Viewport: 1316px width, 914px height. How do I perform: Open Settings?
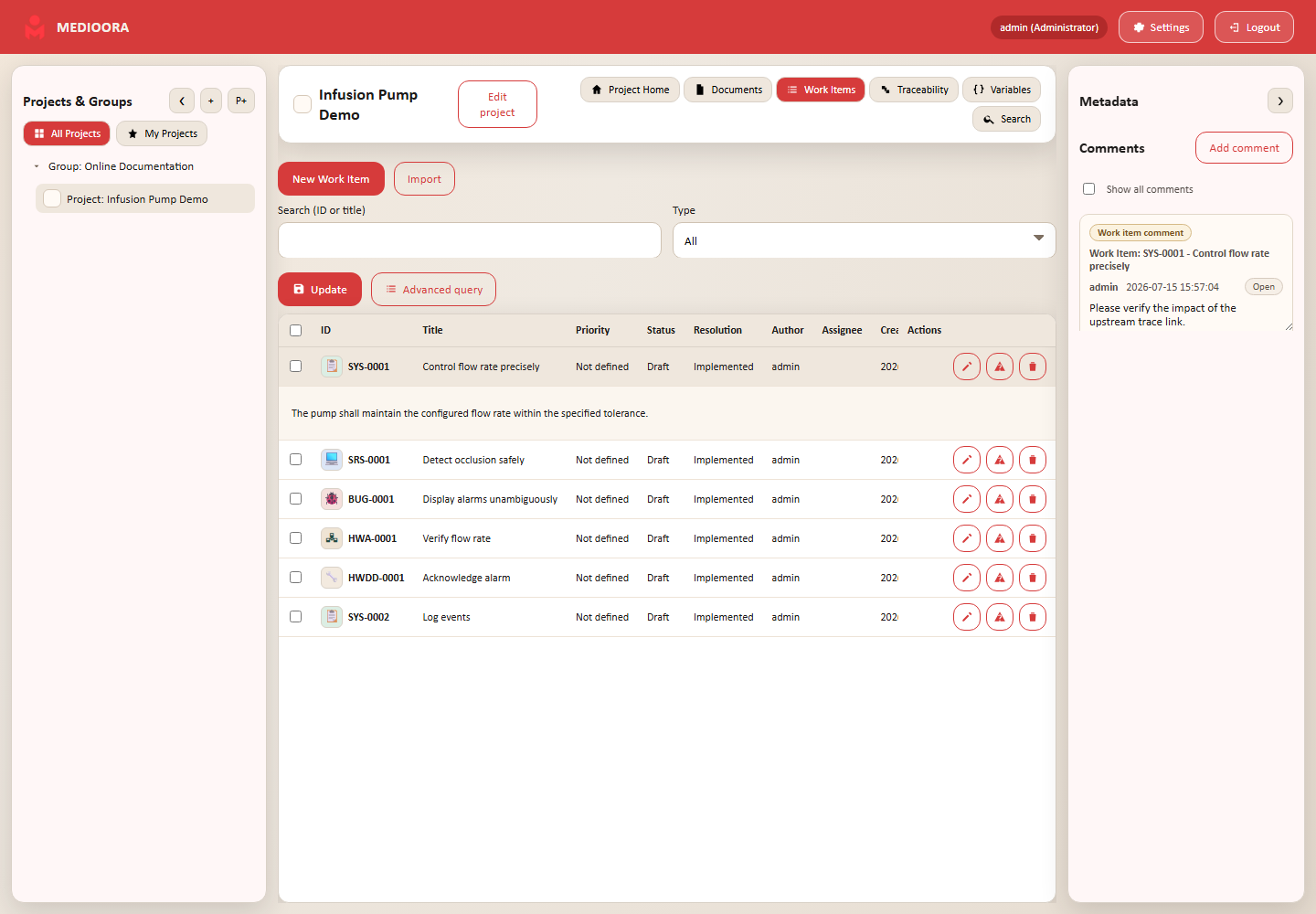click(1161, 27)
